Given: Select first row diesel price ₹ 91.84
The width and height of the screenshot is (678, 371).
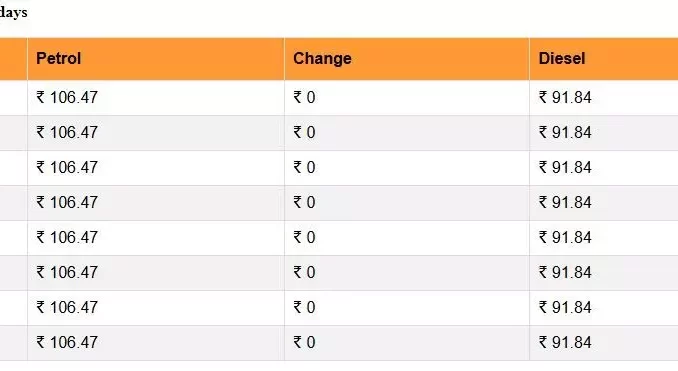Looking at the screenshot, I should coord(565,97).
